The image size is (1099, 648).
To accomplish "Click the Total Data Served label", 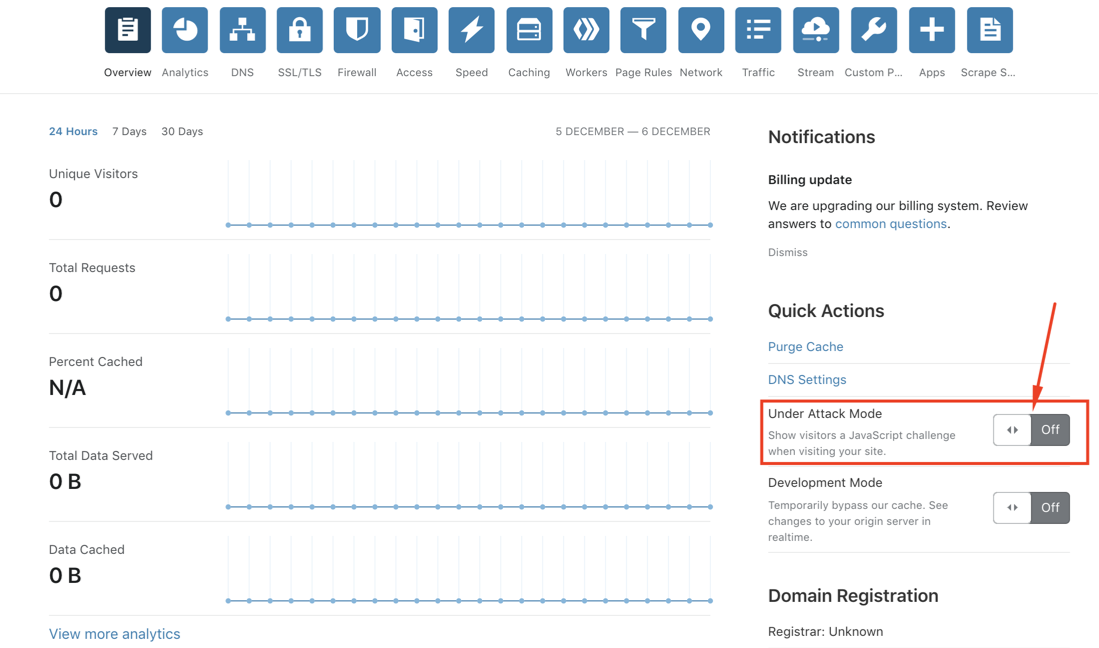I will pyautogui.click(x=100, y=455).
